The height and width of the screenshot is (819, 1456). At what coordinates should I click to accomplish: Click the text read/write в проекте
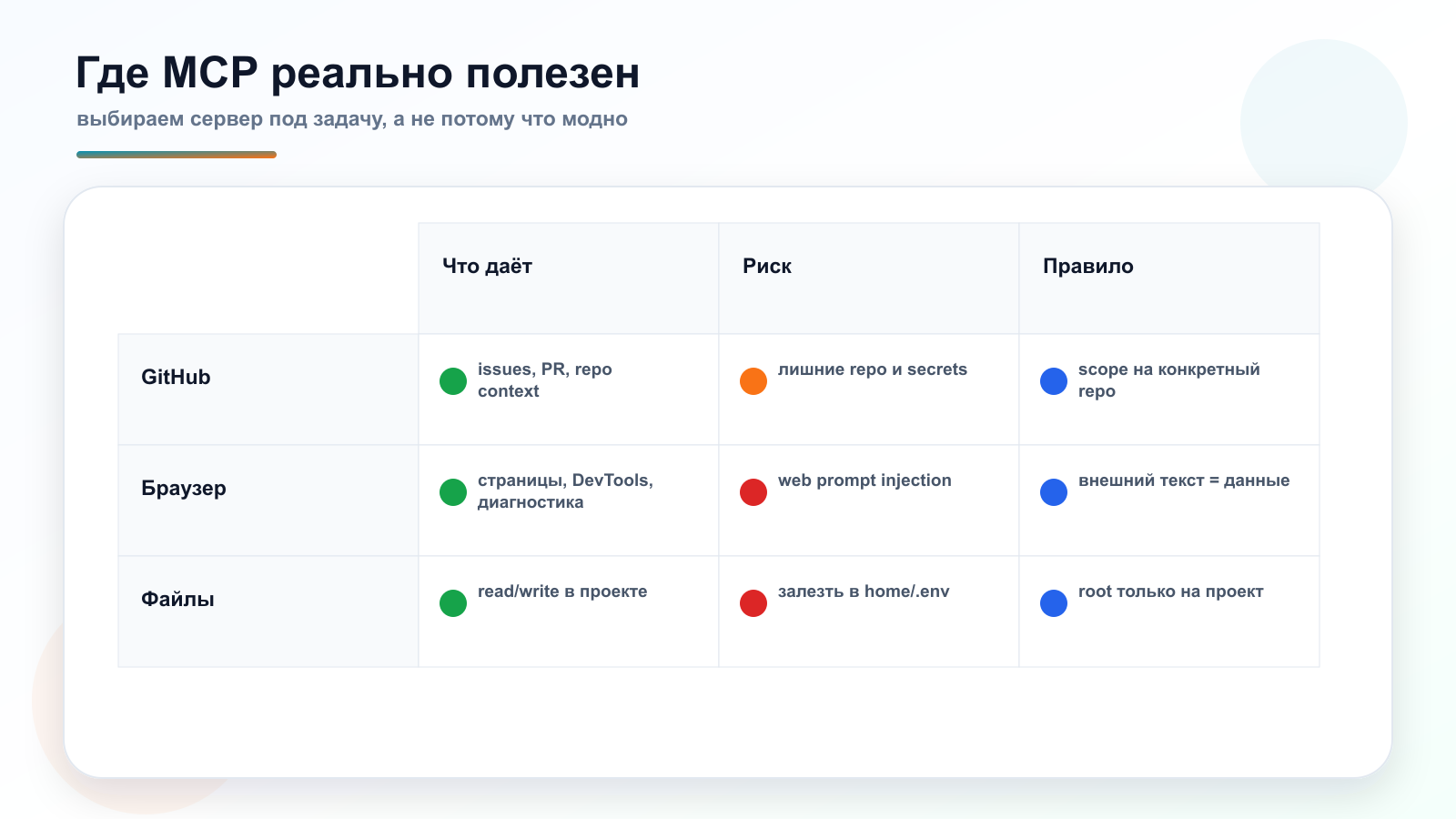click(x=562, y=591)
